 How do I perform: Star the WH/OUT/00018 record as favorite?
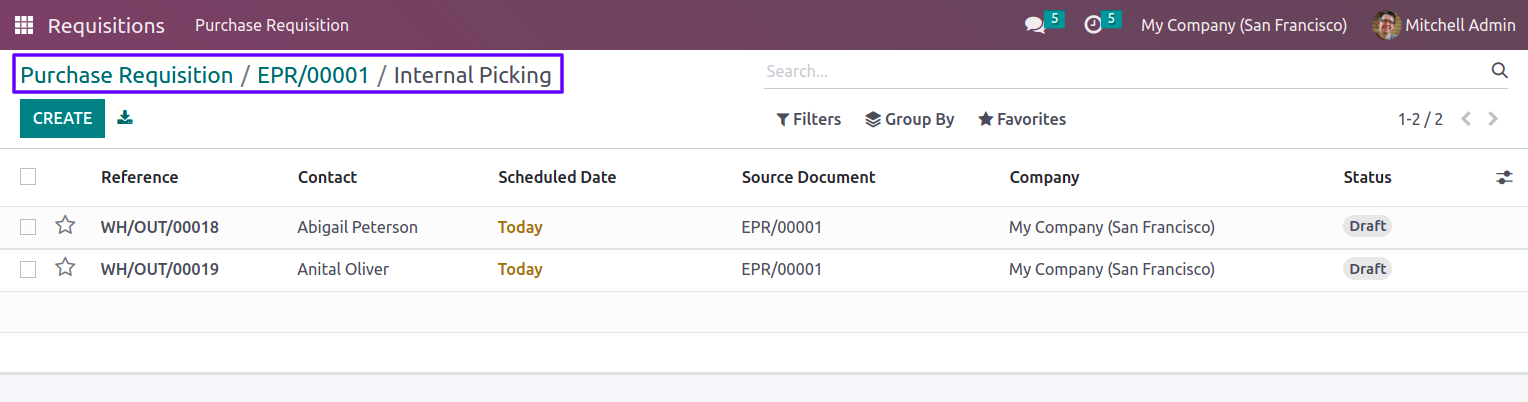(65, 226)
